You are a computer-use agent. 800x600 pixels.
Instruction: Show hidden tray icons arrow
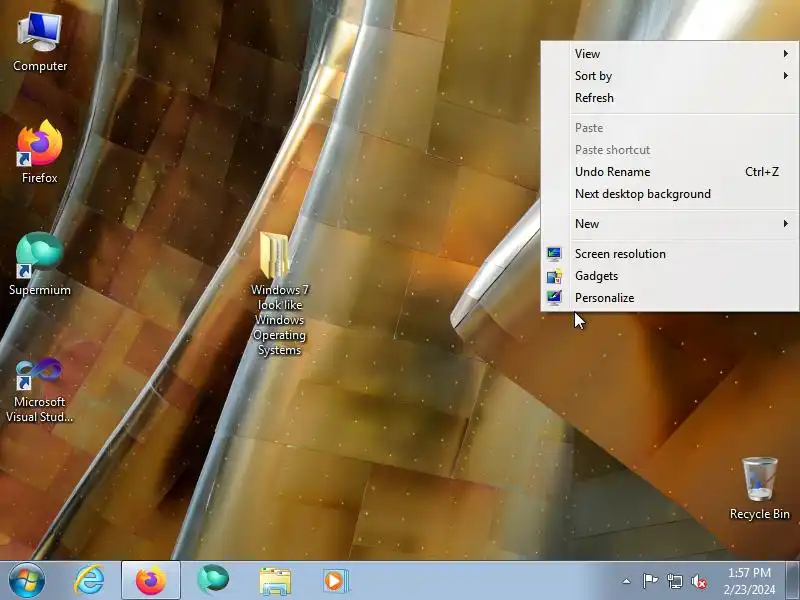tap(626, 581)
